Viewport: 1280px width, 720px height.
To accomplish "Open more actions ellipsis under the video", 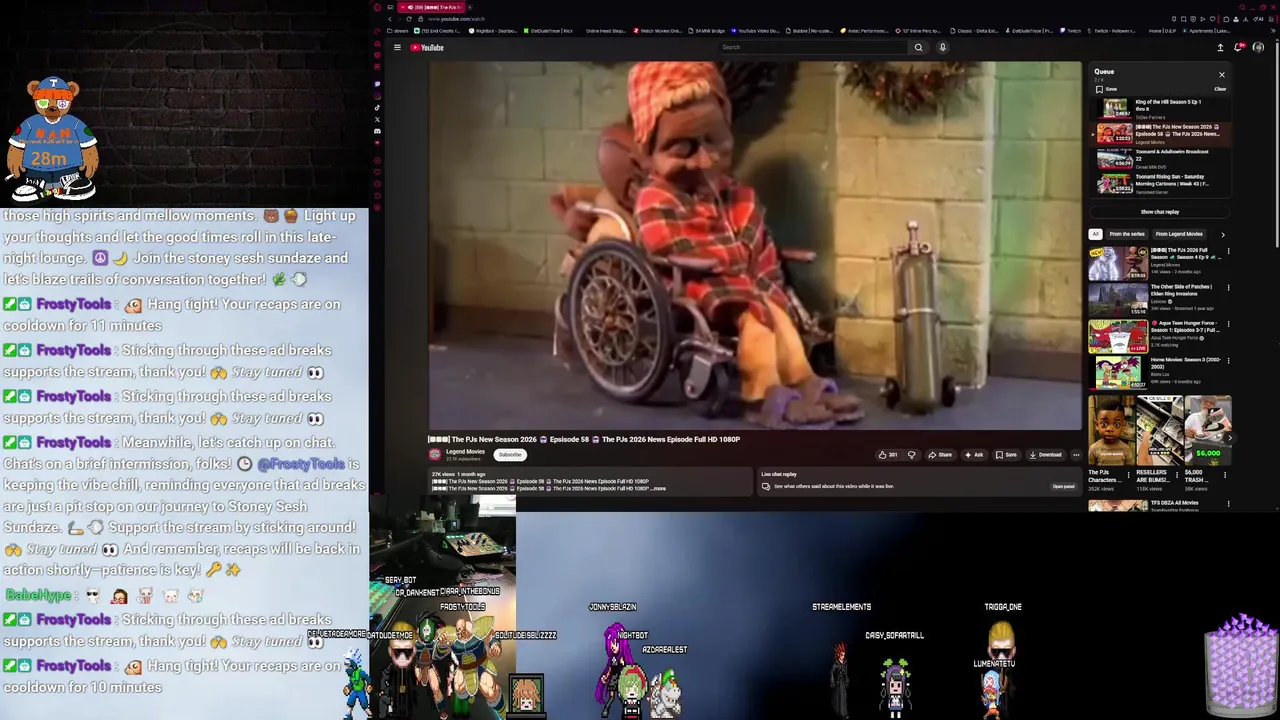I will pos(1076,455).
